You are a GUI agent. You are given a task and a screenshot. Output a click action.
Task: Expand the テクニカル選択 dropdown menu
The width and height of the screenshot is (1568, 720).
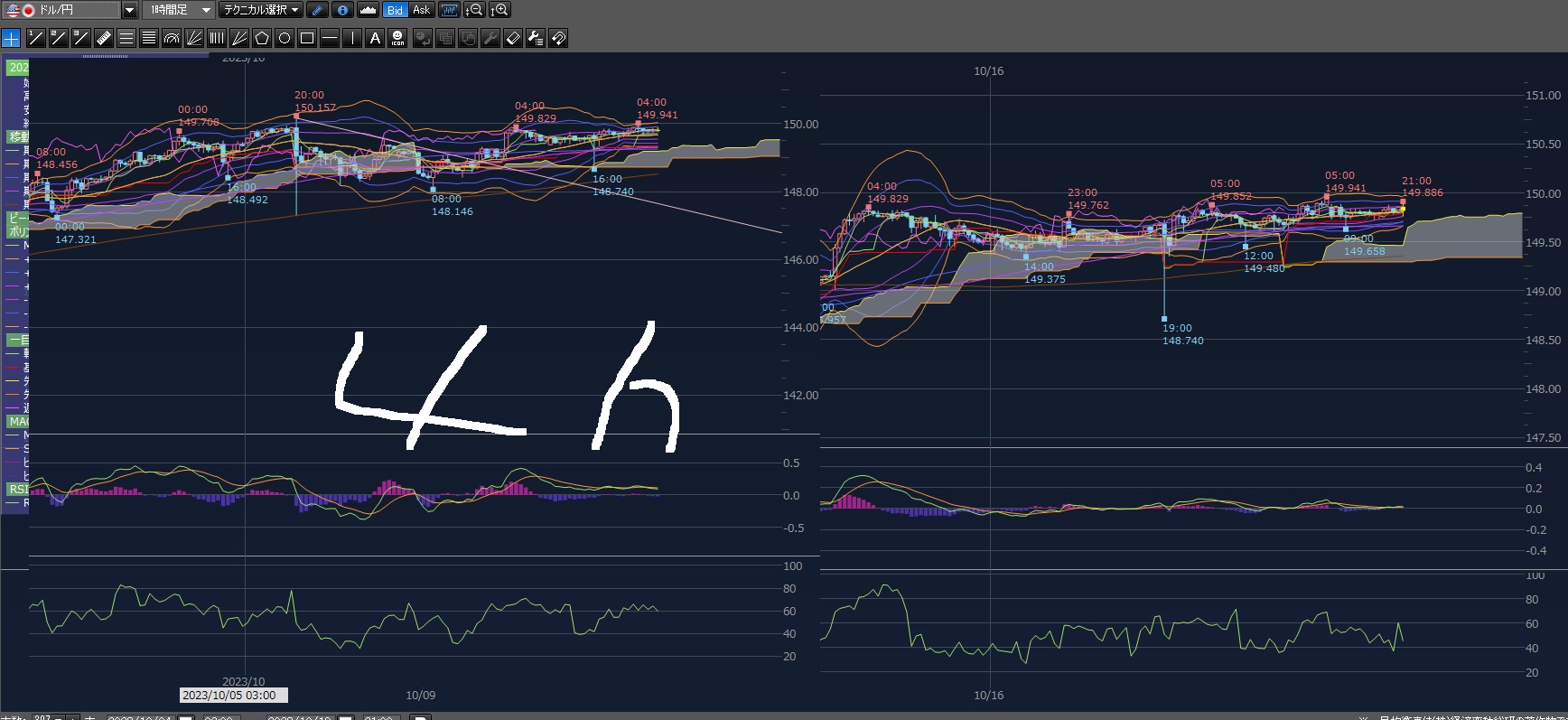(x=261, y=10)
